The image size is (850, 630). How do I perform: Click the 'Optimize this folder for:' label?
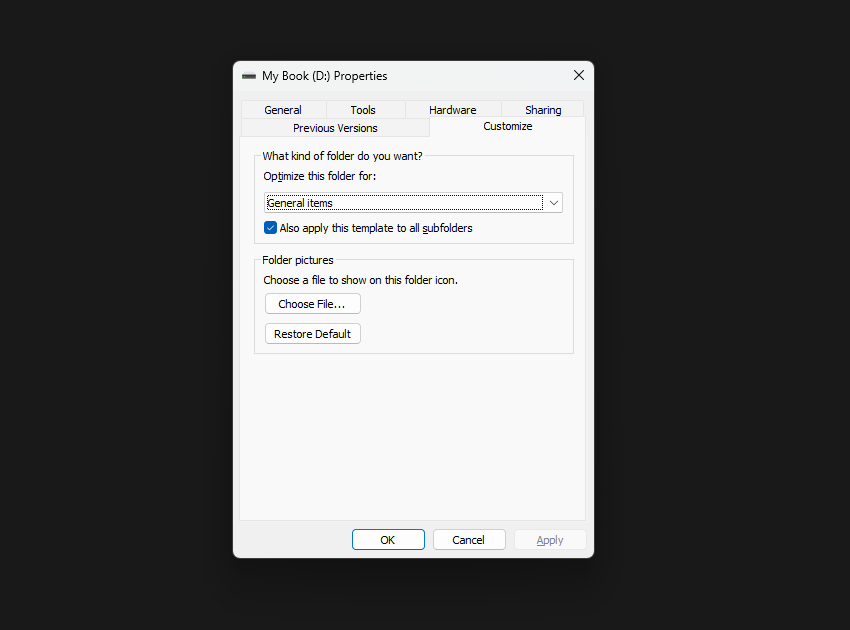(319, 176)
